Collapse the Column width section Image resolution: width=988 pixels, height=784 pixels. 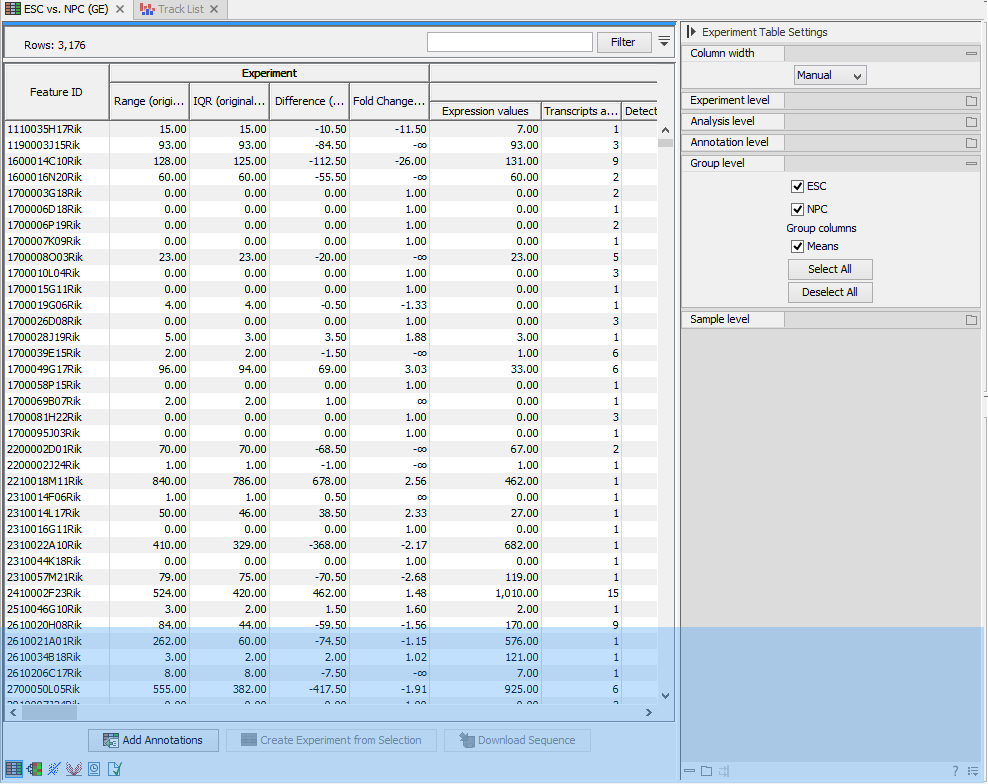971,53
